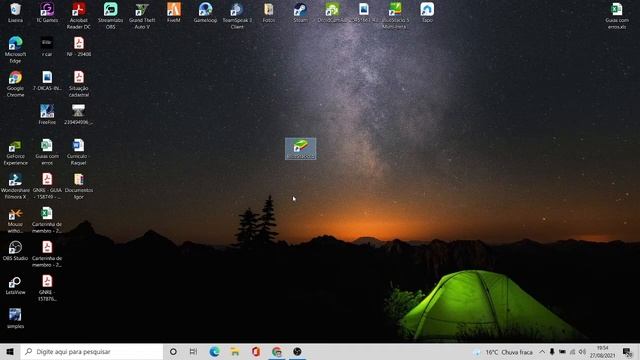The image size is (640, 360).
Task: Open Office from the taskbar
Action: point(256,351)
